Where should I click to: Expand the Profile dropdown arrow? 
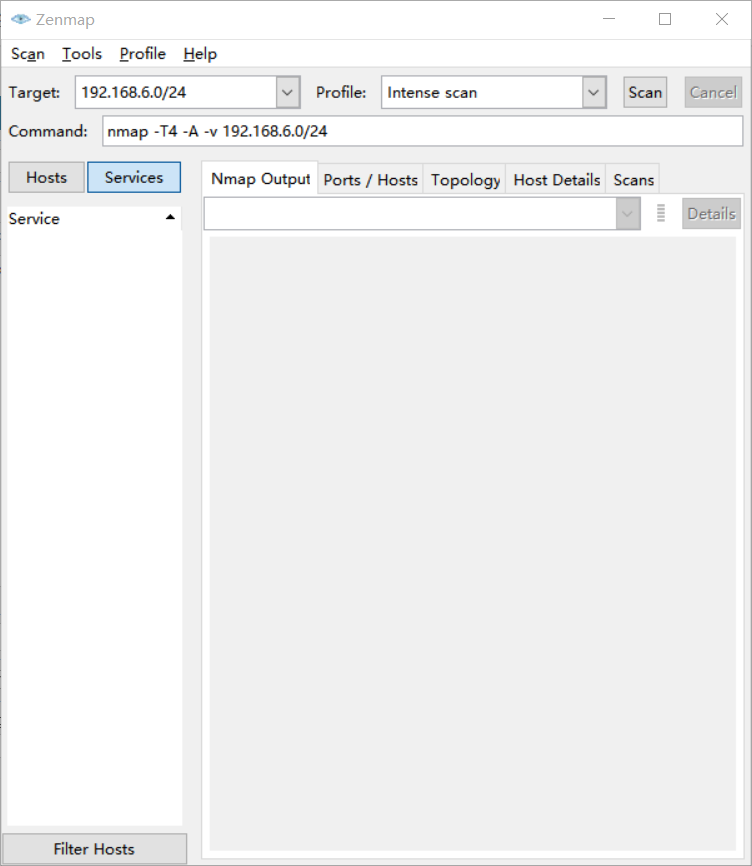[594, 92]
